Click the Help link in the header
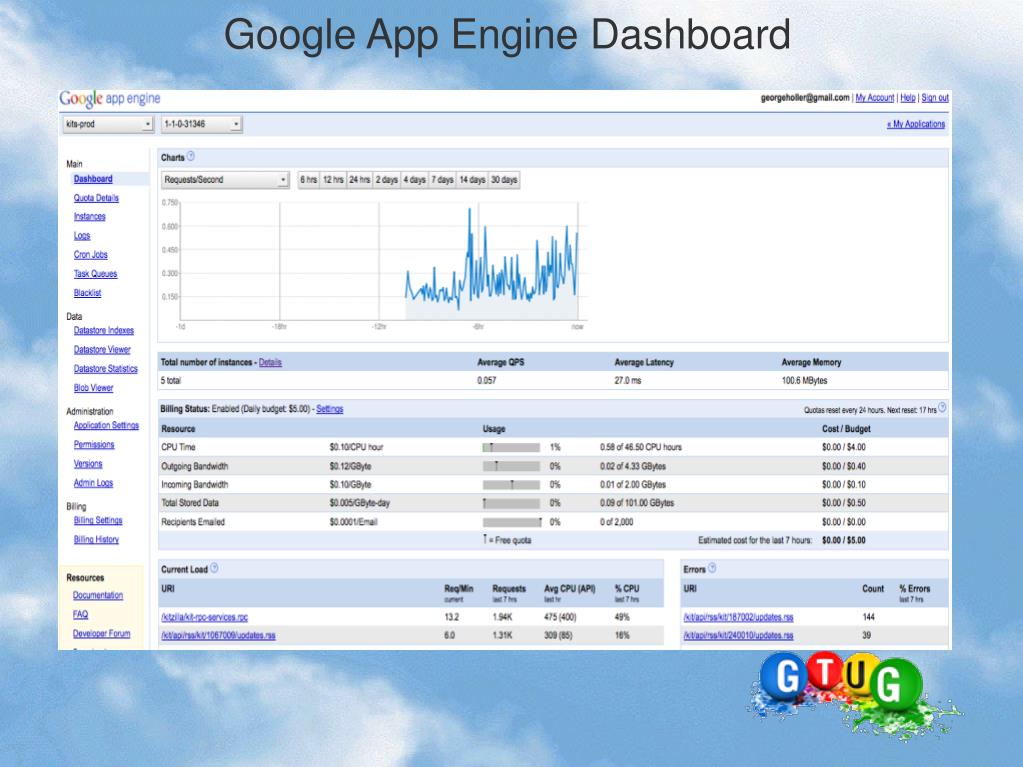1023x767 pixels. pos(908,98)
